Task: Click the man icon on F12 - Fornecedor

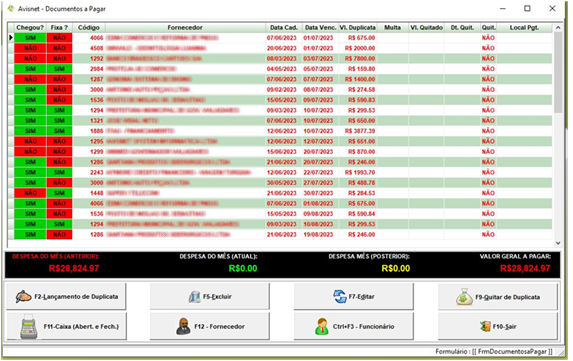Action: coord(183,326)
